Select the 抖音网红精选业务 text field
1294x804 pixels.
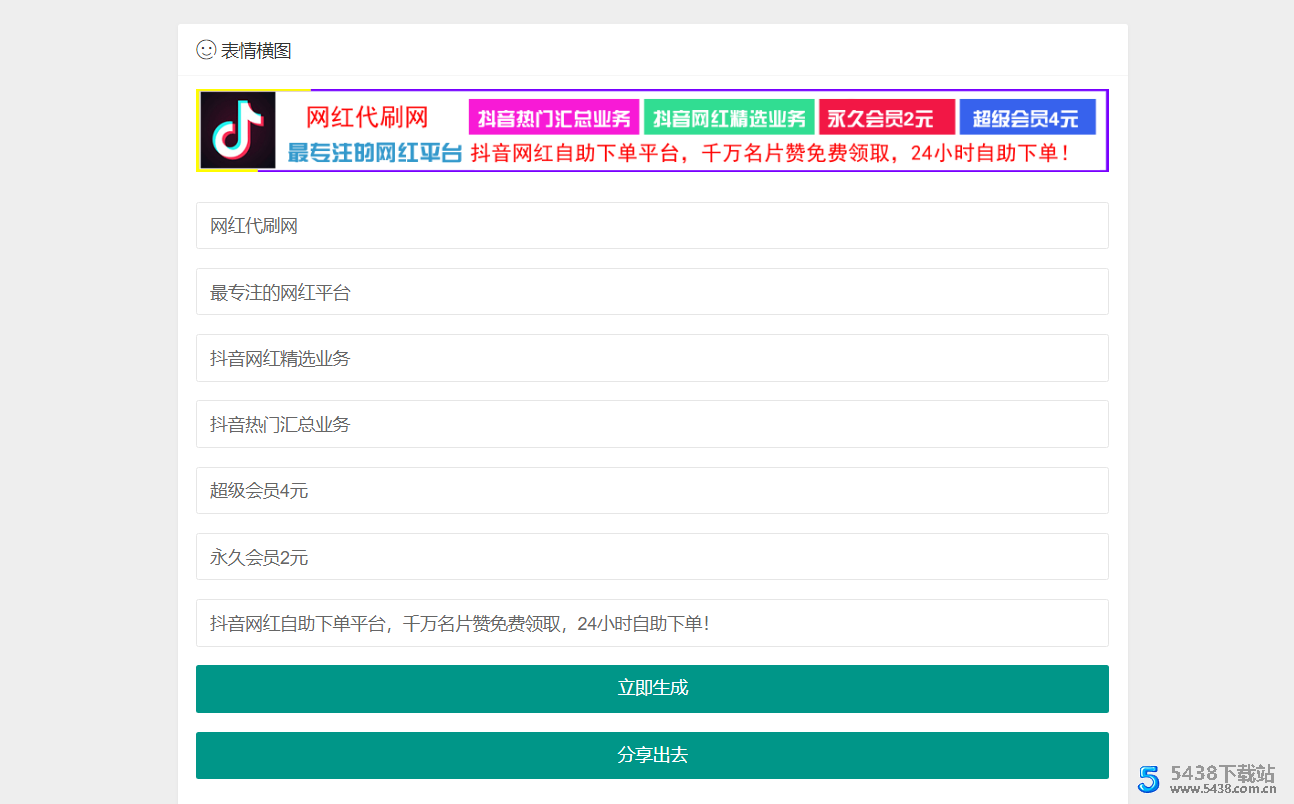(652, 358)
